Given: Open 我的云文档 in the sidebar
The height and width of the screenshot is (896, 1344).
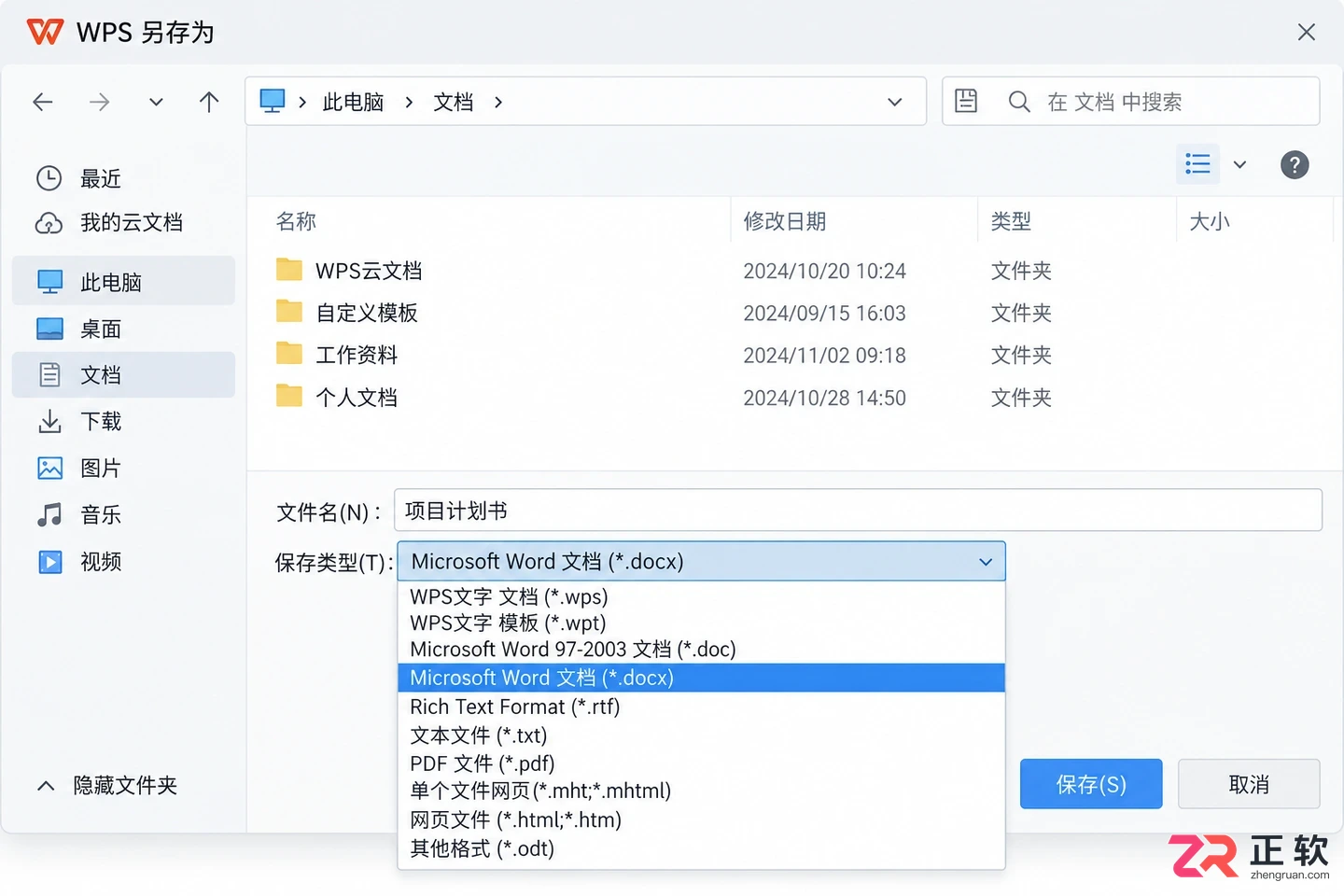Looking at the screenshot, I should 123,222.
